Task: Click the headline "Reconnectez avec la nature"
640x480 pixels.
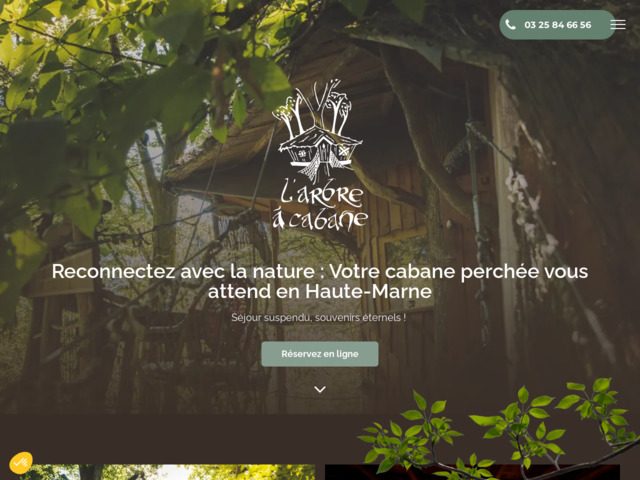Action: pos(183,271)
